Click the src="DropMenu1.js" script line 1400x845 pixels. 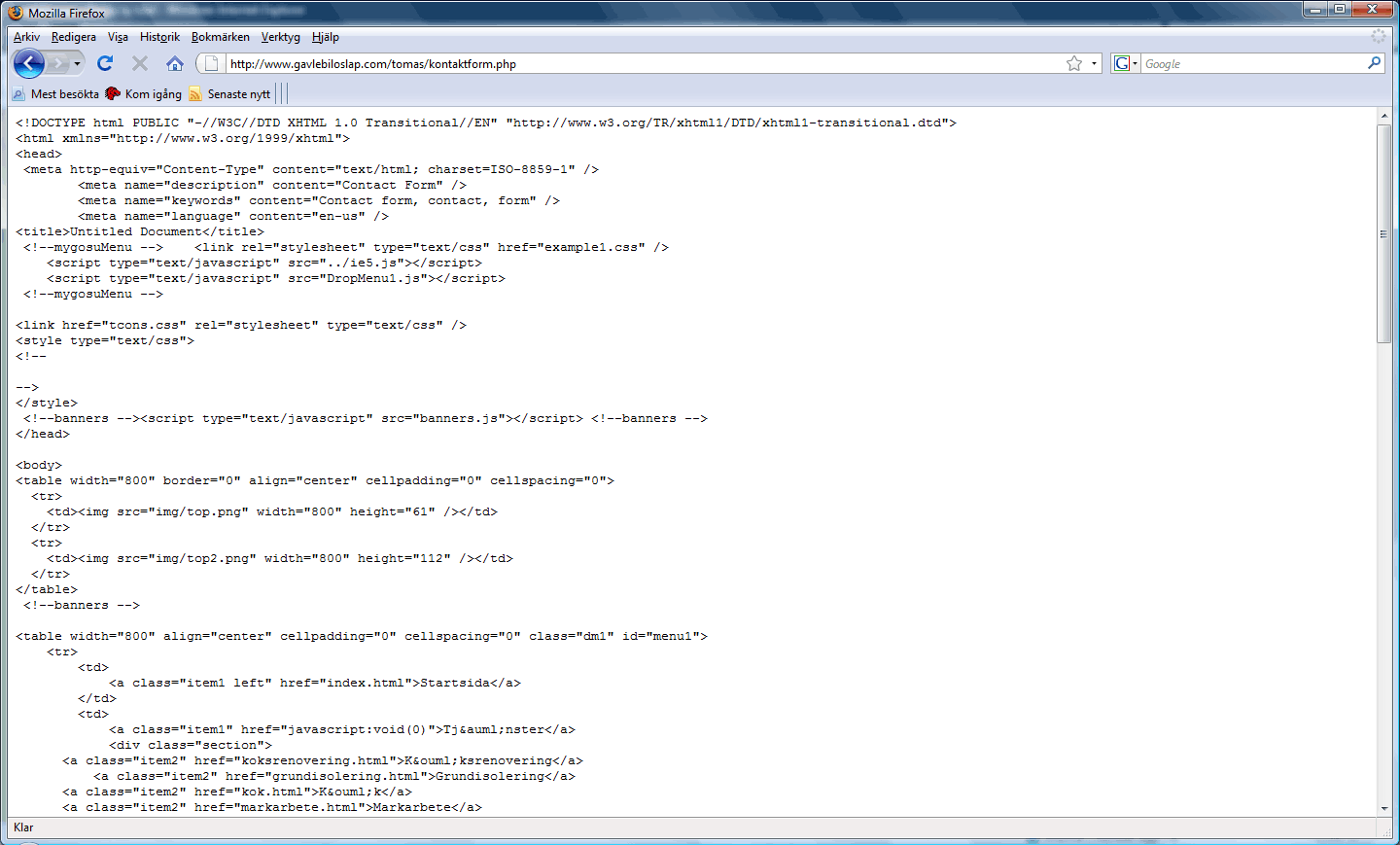276,278
